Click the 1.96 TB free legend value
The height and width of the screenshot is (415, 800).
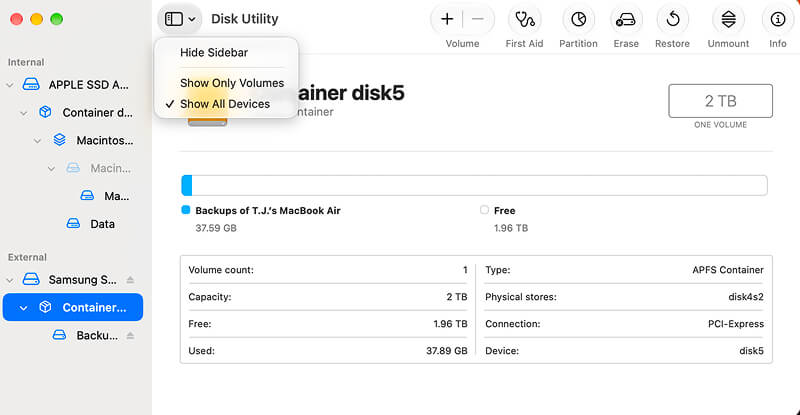pos(511,228)
